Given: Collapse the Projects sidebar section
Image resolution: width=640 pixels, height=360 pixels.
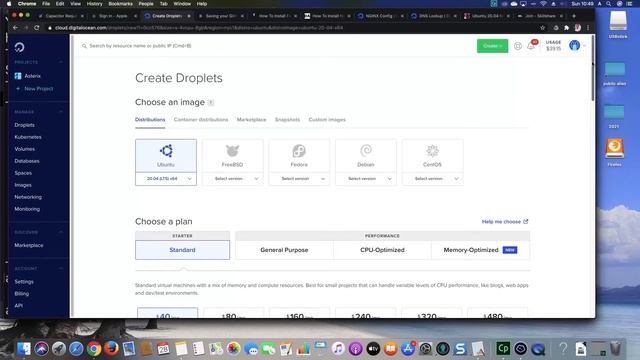Looking at the screenshot, I should click(61, 62).
